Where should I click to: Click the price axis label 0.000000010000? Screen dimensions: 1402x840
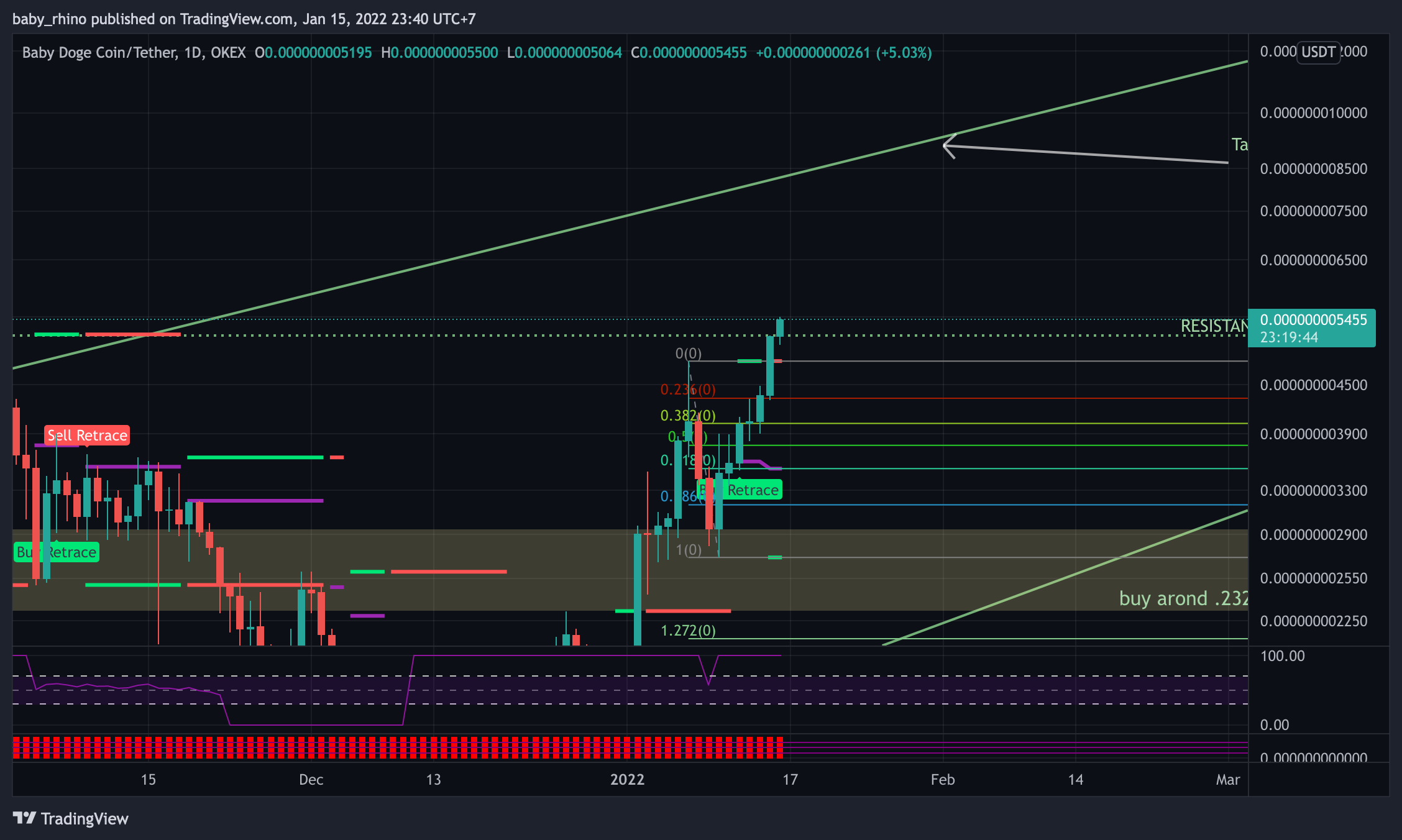pos(1313,113)
